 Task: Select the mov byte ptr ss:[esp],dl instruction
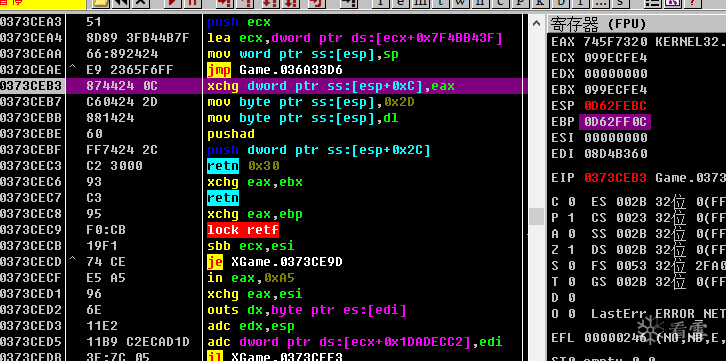(303, 118)
